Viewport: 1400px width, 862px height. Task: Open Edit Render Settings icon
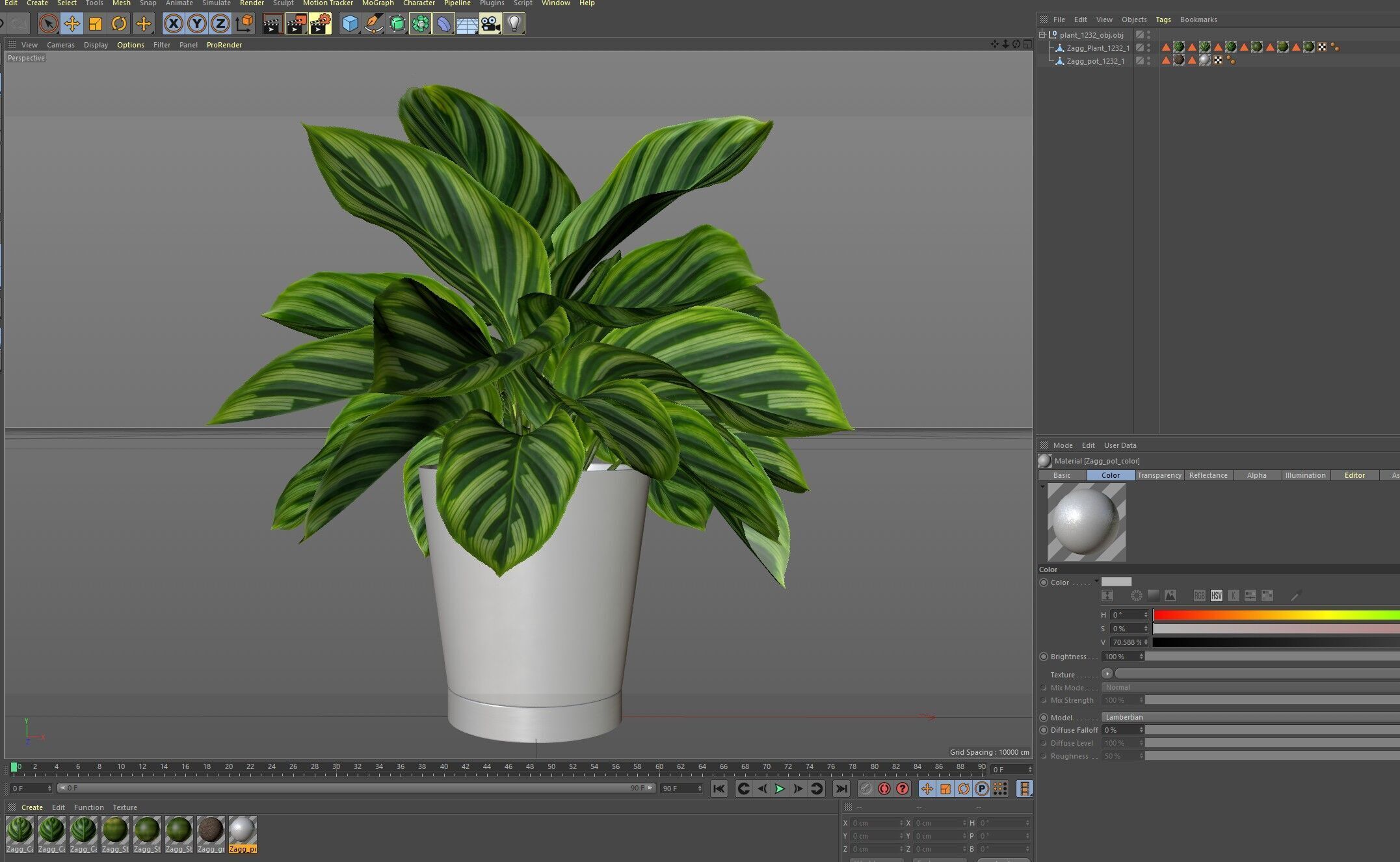coord(320,24)
